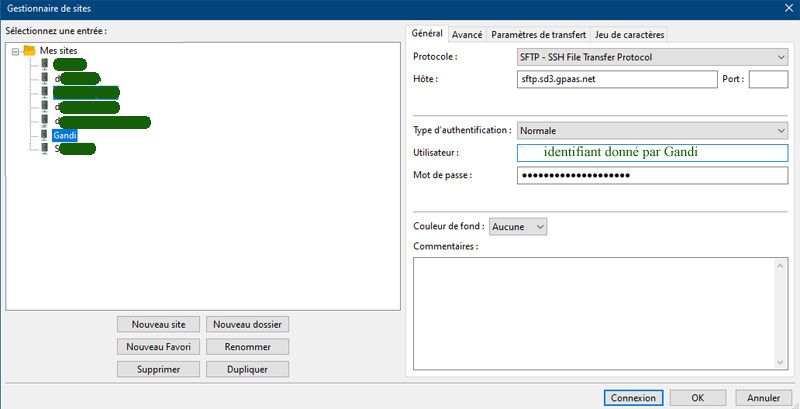Collapse the Mes sites tree node
Screen dimensions: 800x409
click(x=15, y=50)
